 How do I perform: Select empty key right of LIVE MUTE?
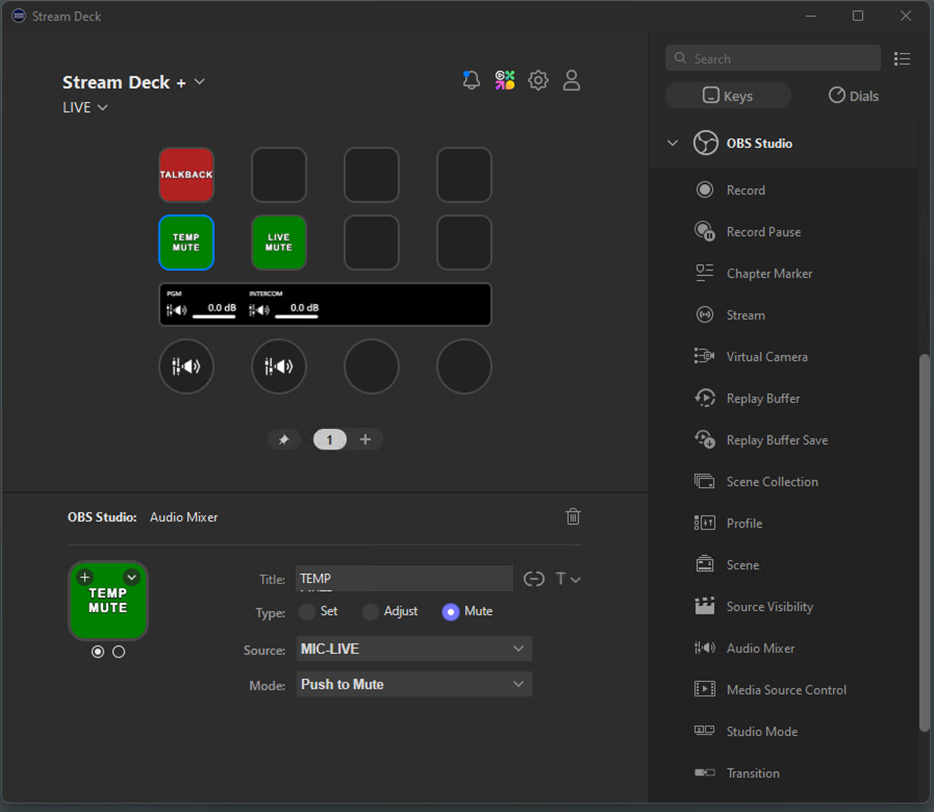coord(372,242)
